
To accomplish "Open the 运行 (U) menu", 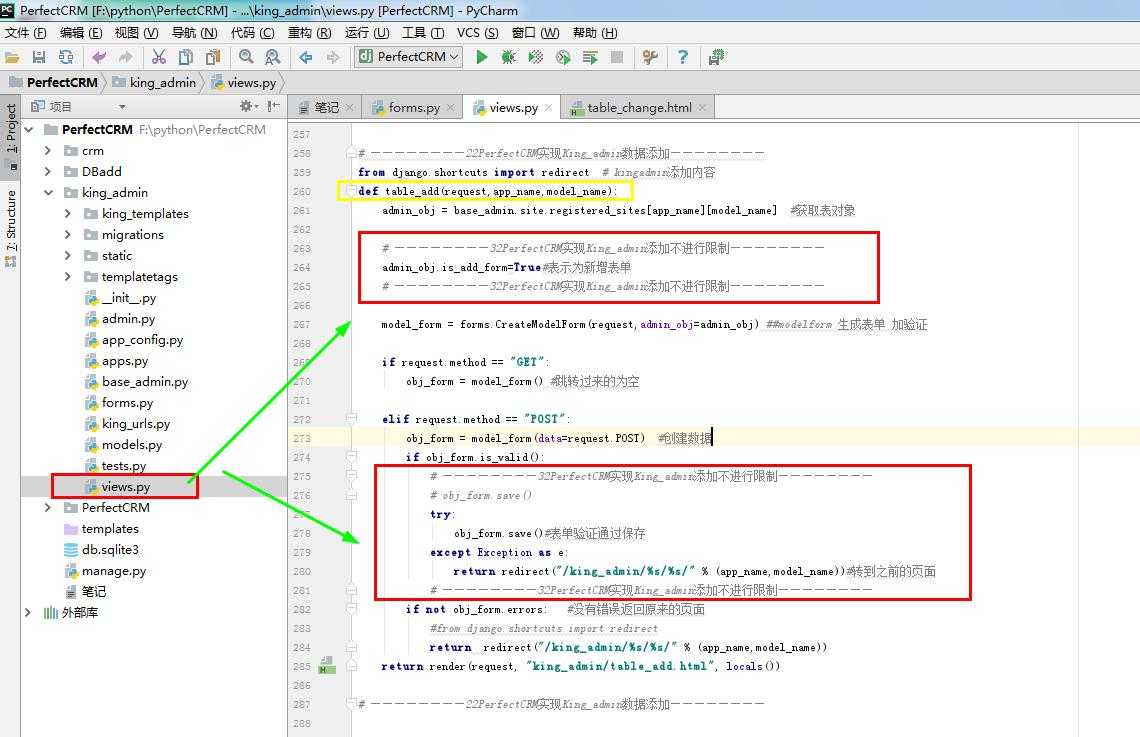I will pyautogui.click(x=366, y=33).
